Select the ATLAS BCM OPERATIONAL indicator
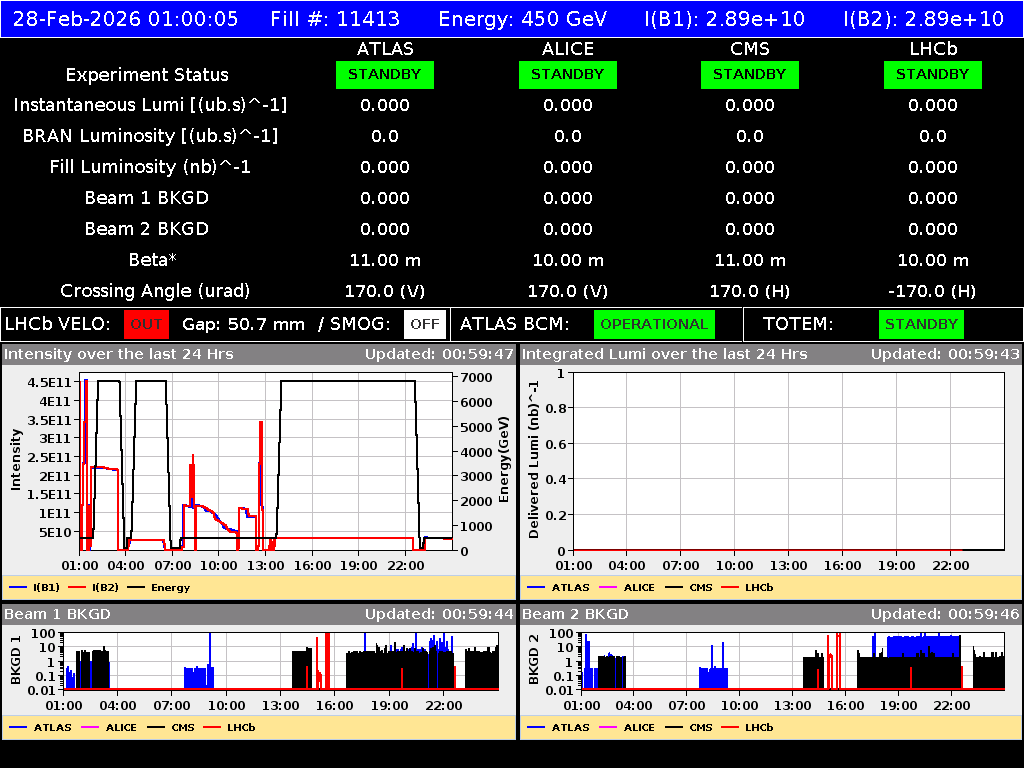The width and height of the screenshot is (1024, 768). click(654, 324)
